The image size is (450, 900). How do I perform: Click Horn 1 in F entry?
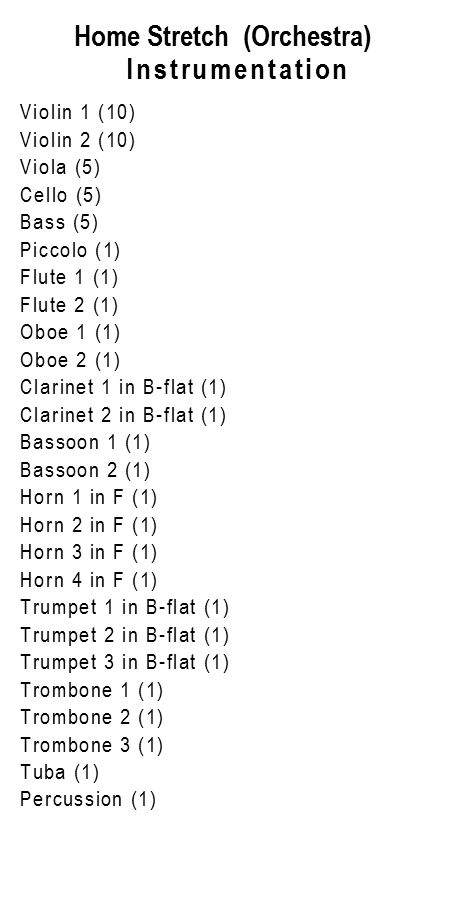coord(88,497)
